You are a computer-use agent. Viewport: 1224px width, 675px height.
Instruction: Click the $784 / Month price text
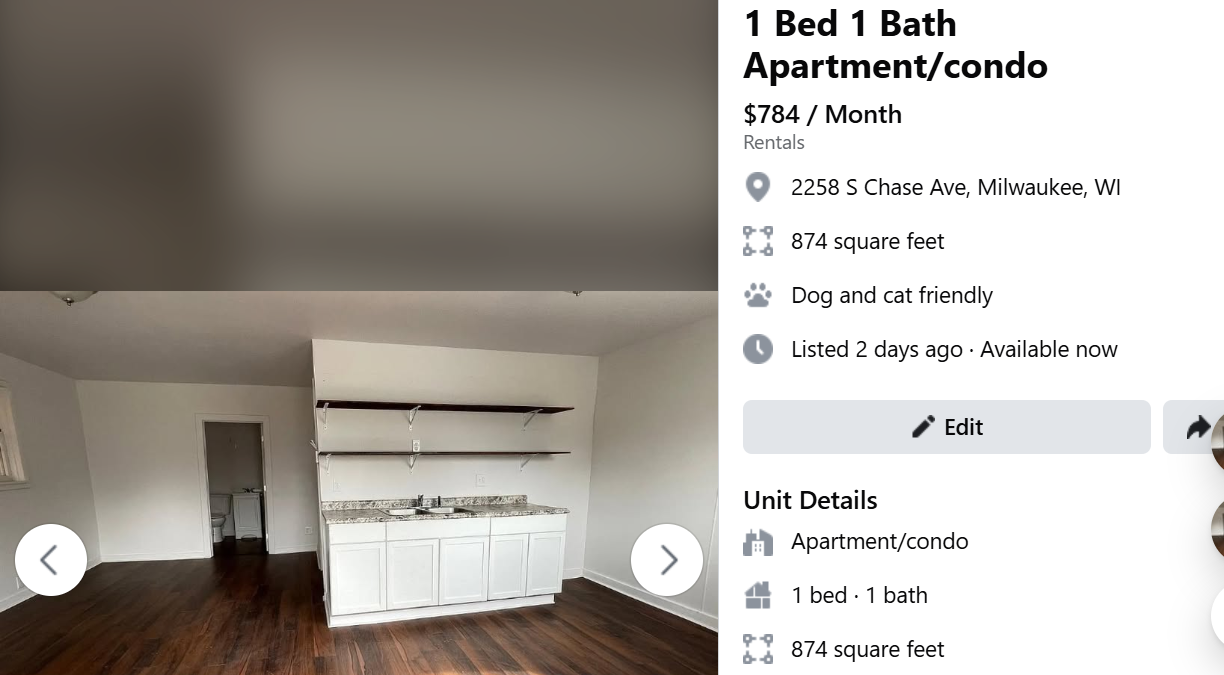click(x=823, y=114)
